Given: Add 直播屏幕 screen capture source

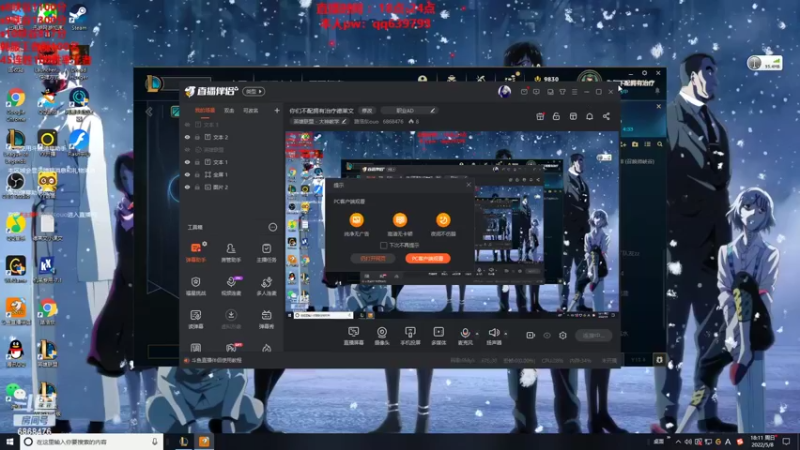Looking at the screenshot, I should pos(354,336).
